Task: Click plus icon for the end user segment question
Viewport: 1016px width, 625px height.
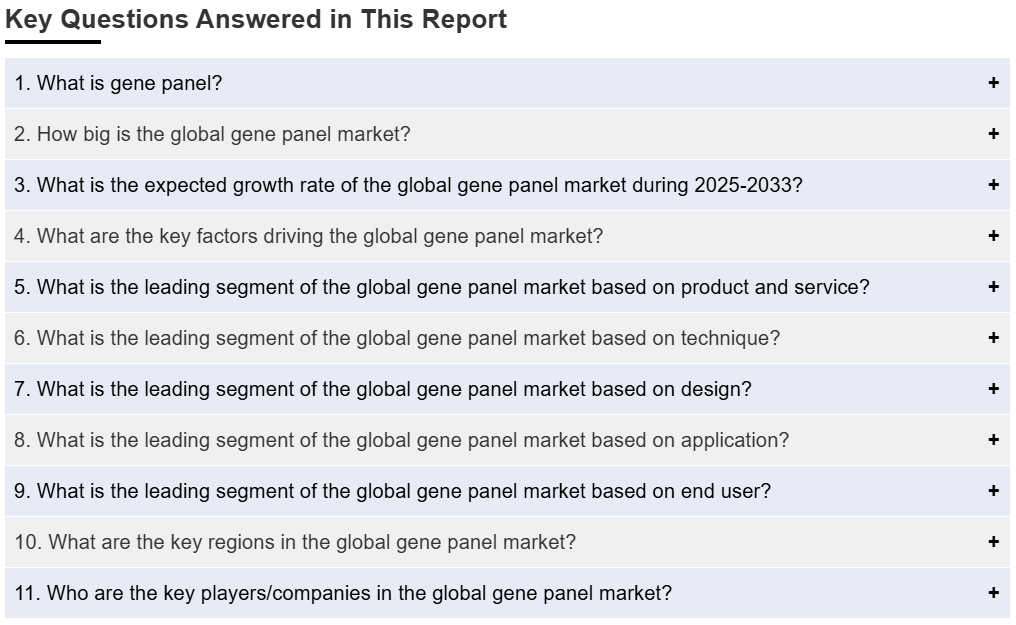Action: point(993,490)
